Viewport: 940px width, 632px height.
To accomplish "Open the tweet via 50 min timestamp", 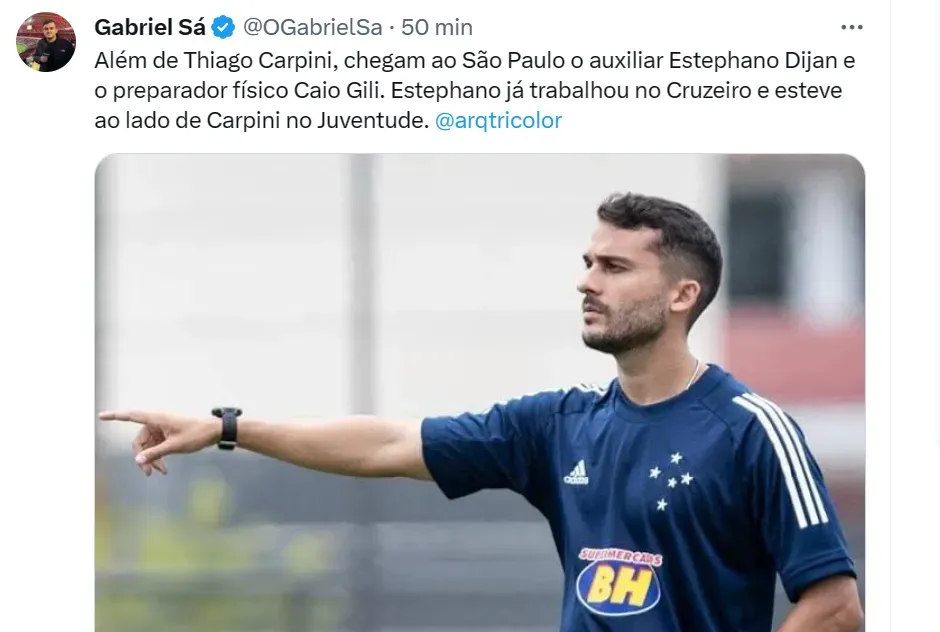I will 437,28.
